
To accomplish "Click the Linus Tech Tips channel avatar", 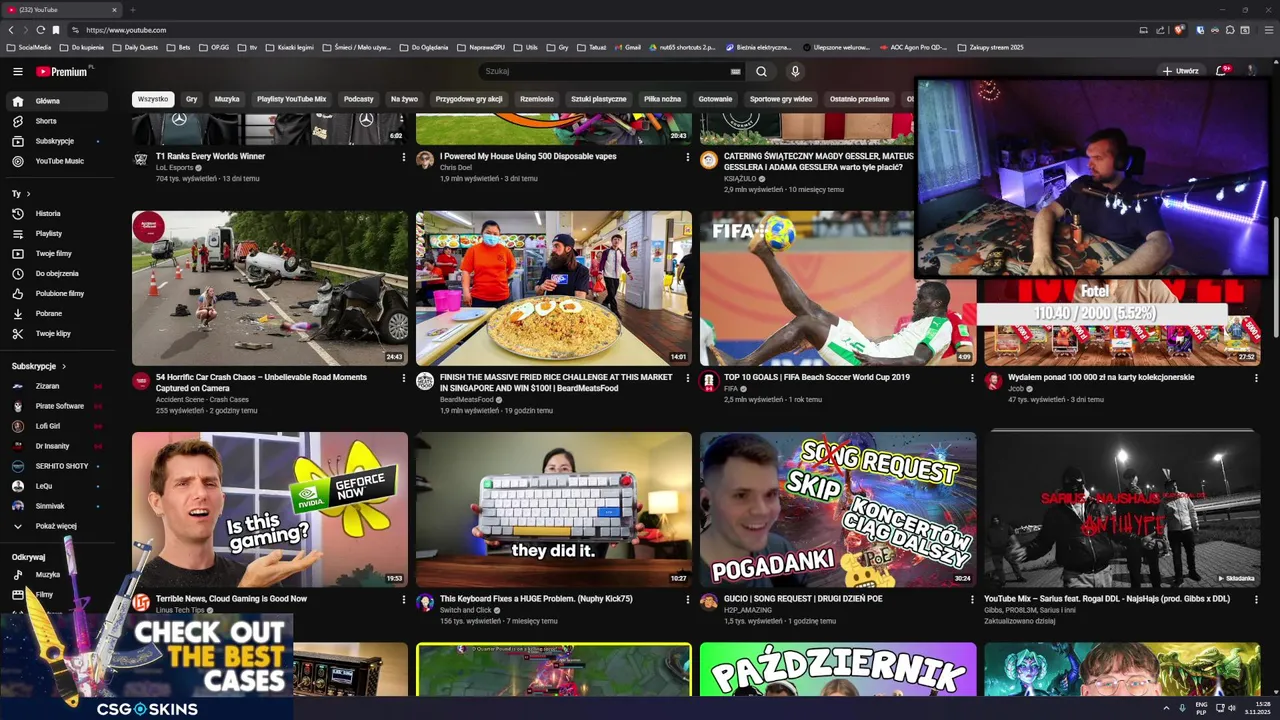I will [x=141, y=602].
